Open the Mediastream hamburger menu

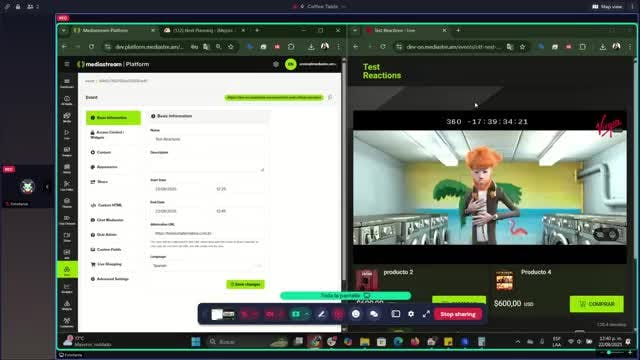pyautogui.click(x=67, y=64)
